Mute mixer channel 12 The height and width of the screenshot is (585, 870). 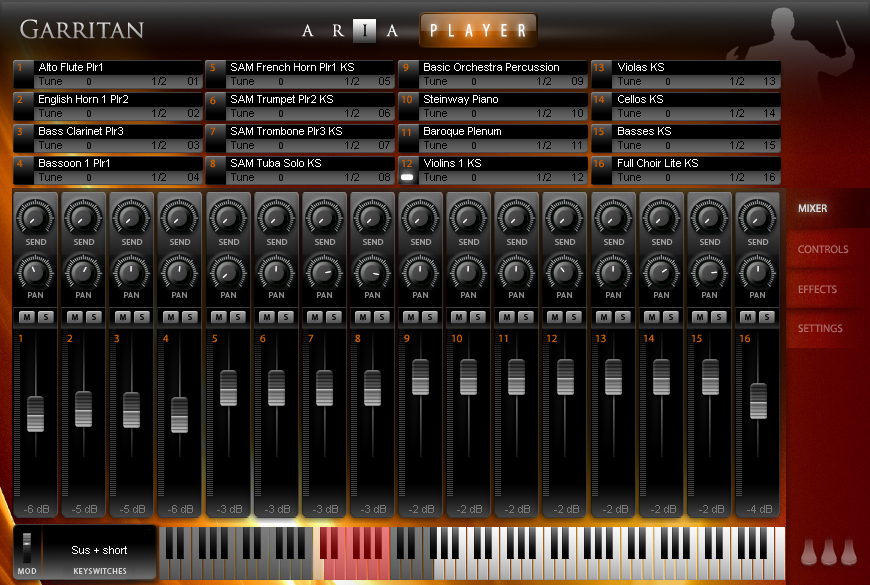(555, 317)
